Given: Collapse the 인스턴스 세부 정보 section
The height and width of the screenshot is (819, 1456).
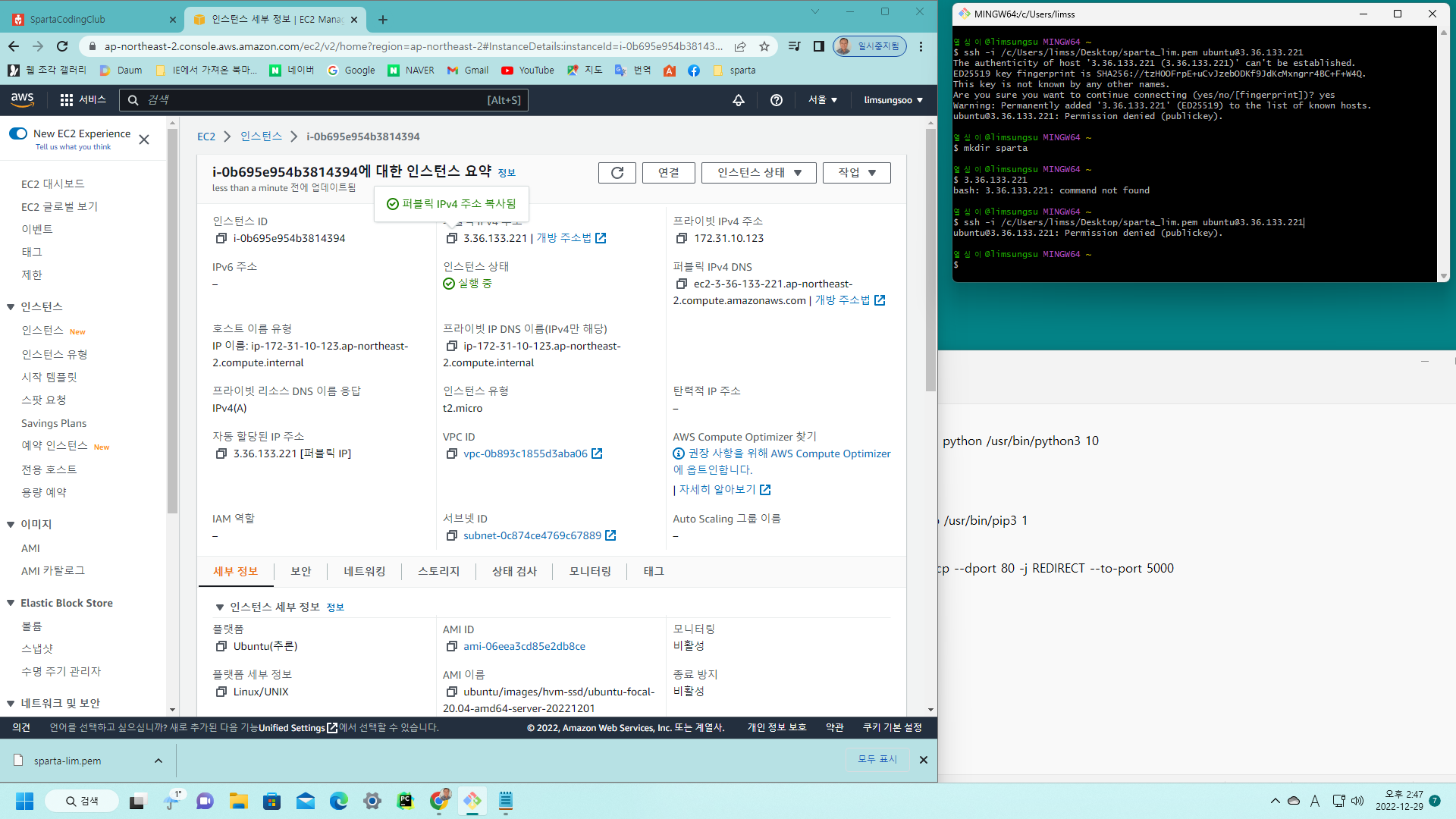Looking at the screenshot, I should pyautogui.click(x=220, y=607).
